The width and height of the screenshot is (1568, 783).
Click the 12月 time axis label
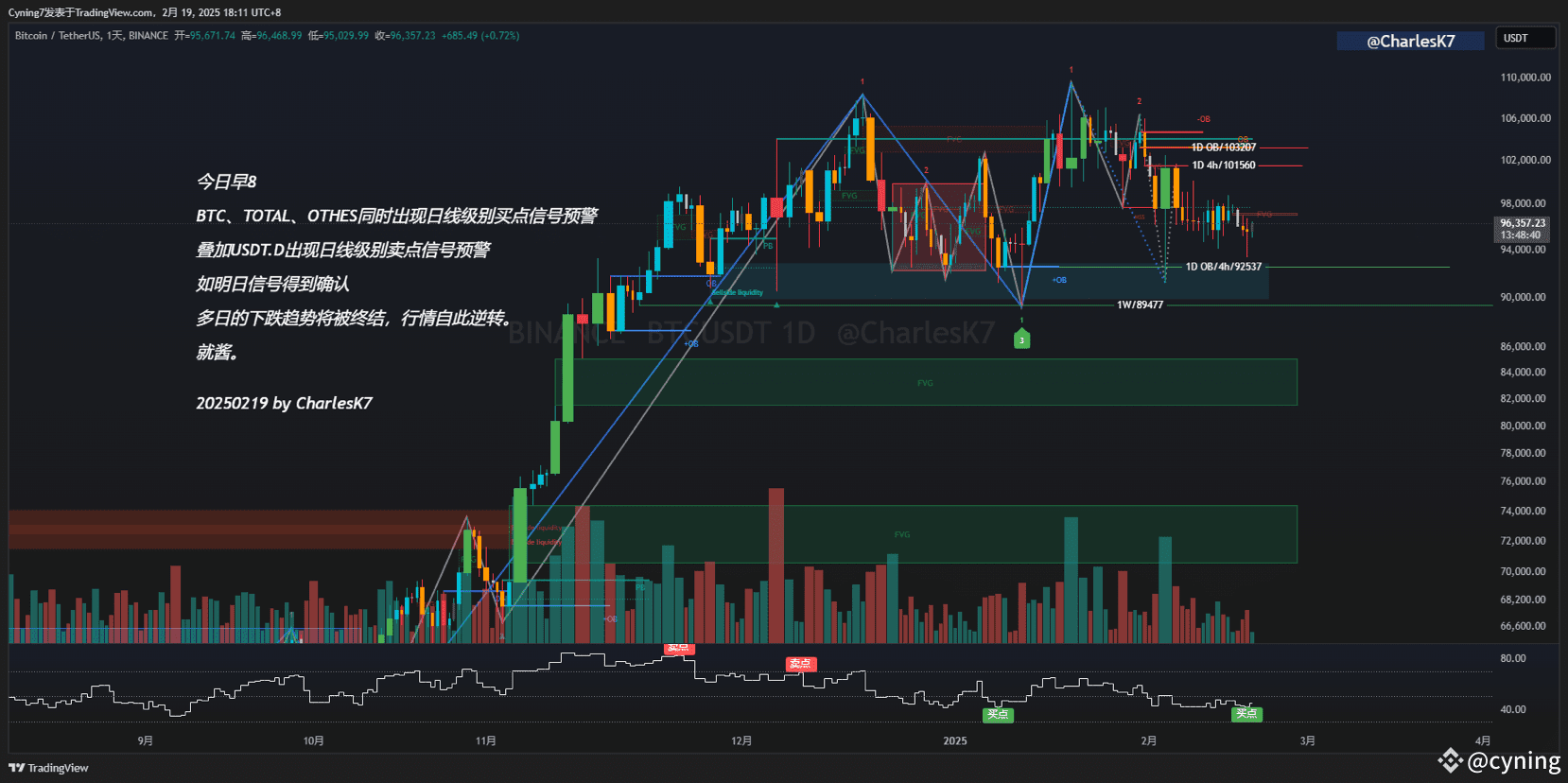point(741,740)
